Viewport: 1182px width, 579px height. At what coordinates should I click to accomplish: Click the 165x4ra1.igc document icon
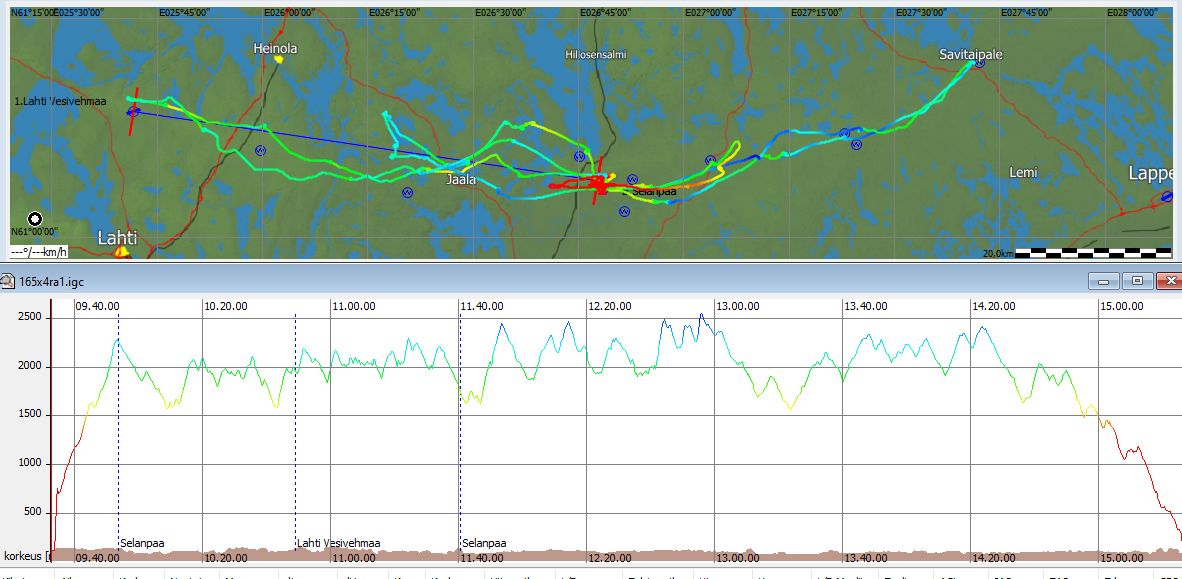tap(8, 281)
